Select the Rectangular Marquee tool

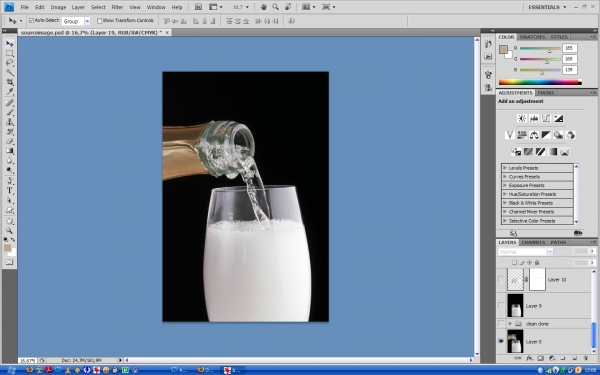coord(9,53)
